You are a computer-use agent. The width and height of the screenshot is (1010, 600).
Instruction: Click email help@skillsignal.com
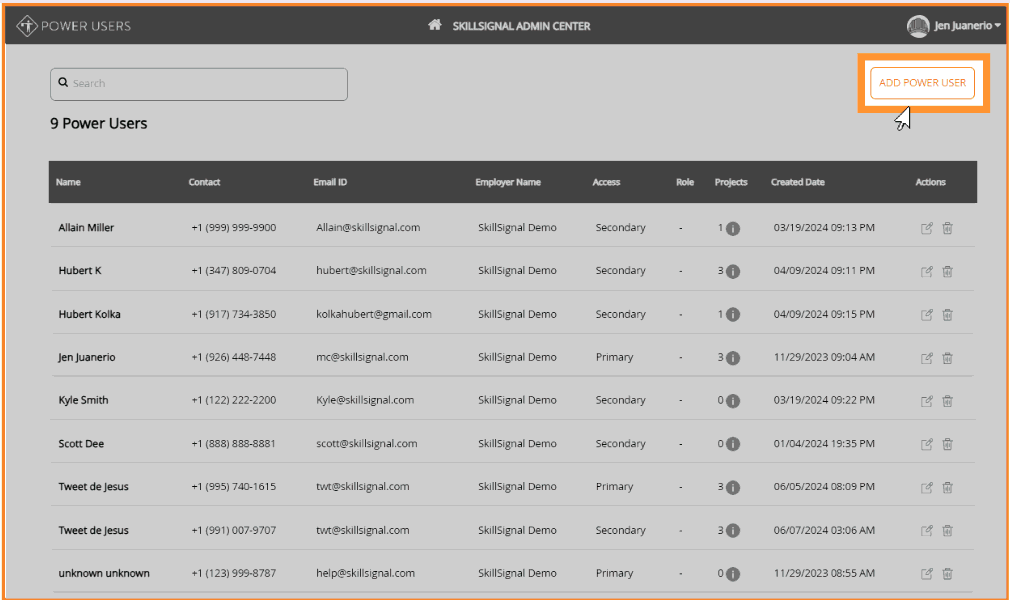(365, 573)
